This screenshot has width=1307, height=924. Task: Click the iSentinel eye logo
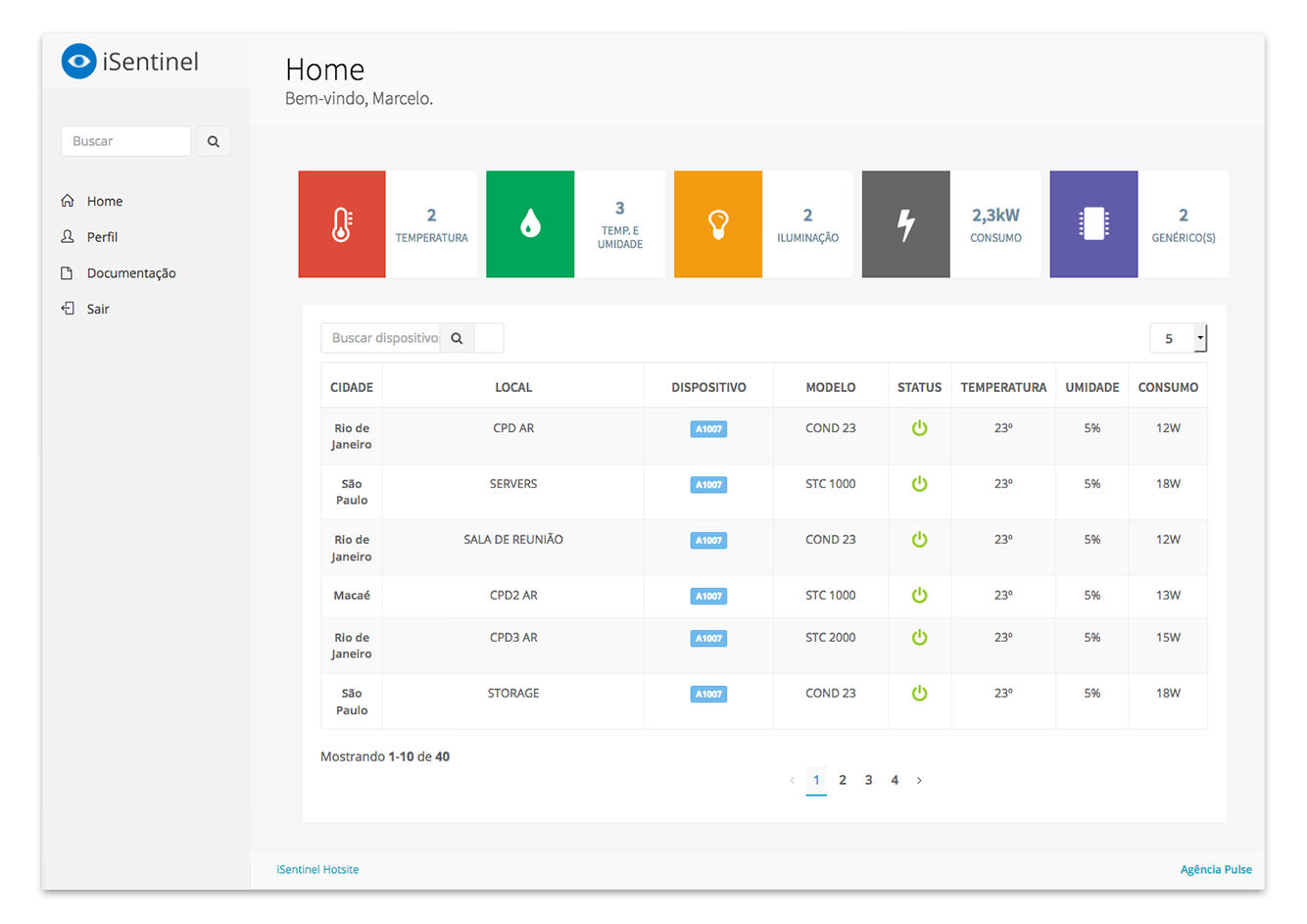[78, 61]
